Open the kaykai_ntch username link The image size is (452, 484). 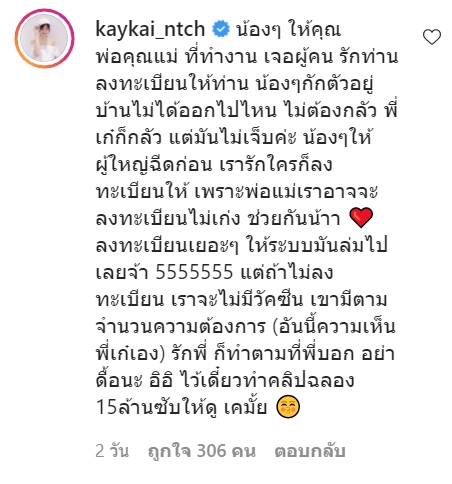tap(150, 29)
